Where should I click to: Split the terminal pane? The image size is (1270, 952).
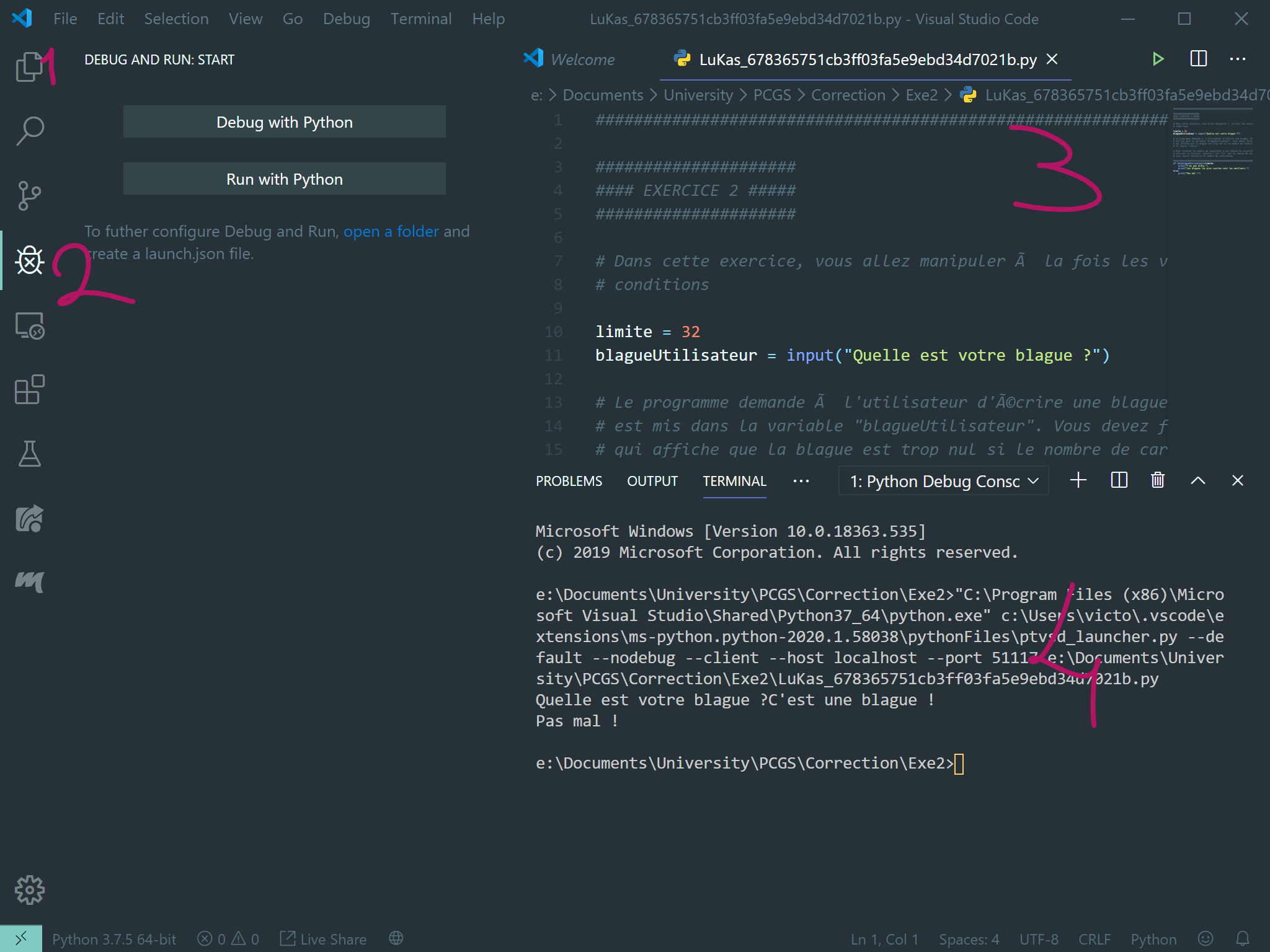coord(1119,481)
